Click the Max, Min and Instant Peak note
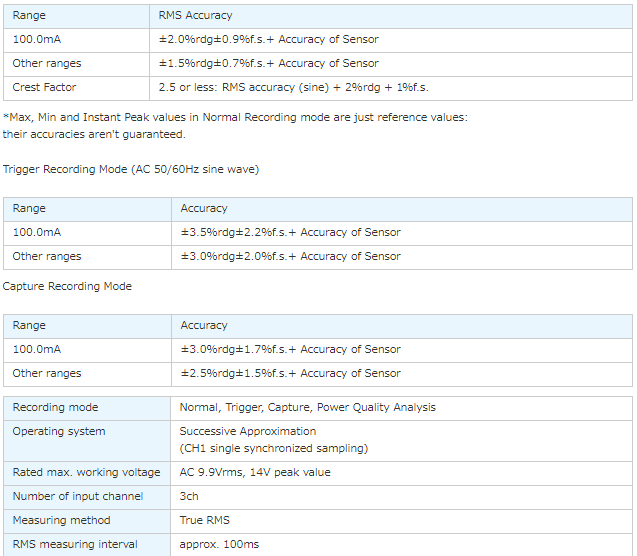 pos(235,118)
